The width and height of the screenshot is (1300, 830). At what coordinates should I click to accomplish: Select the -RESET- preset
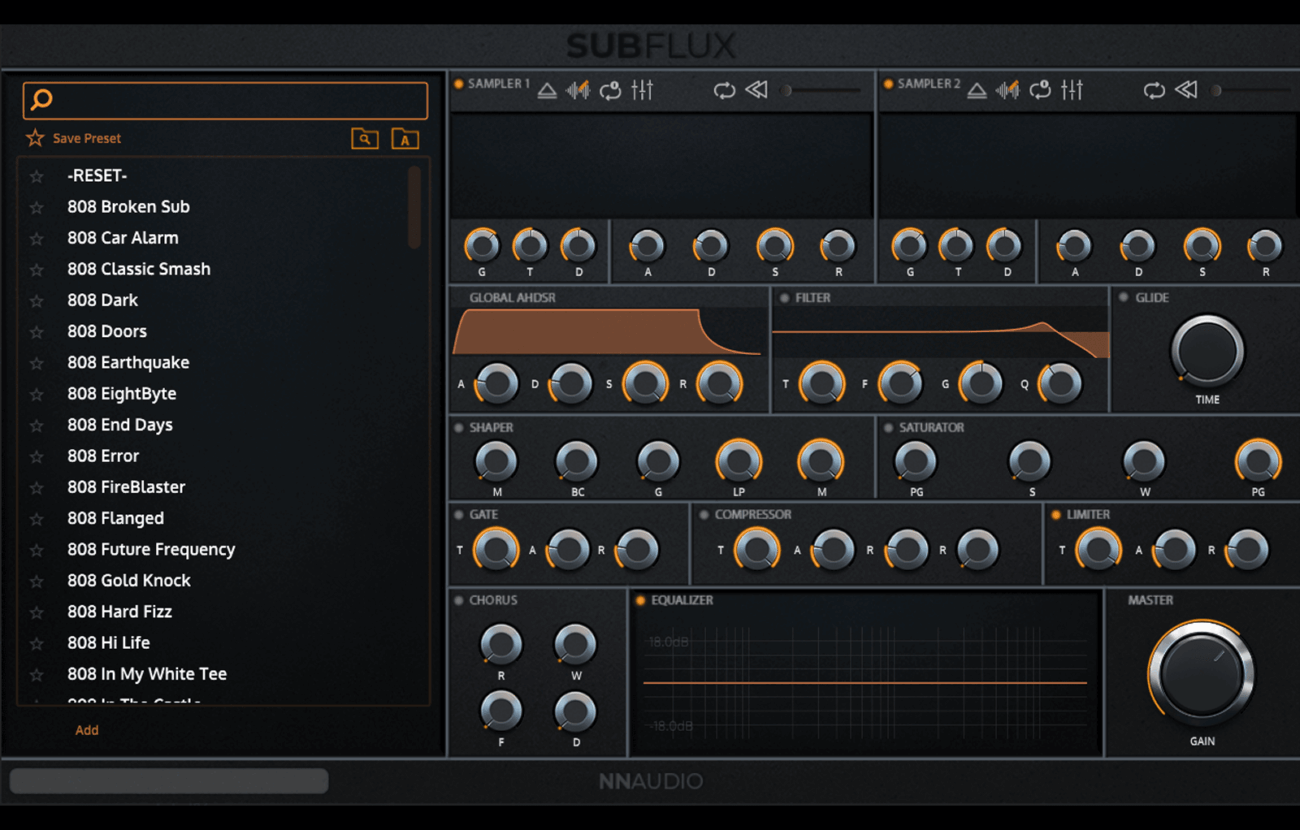(97, 175)
